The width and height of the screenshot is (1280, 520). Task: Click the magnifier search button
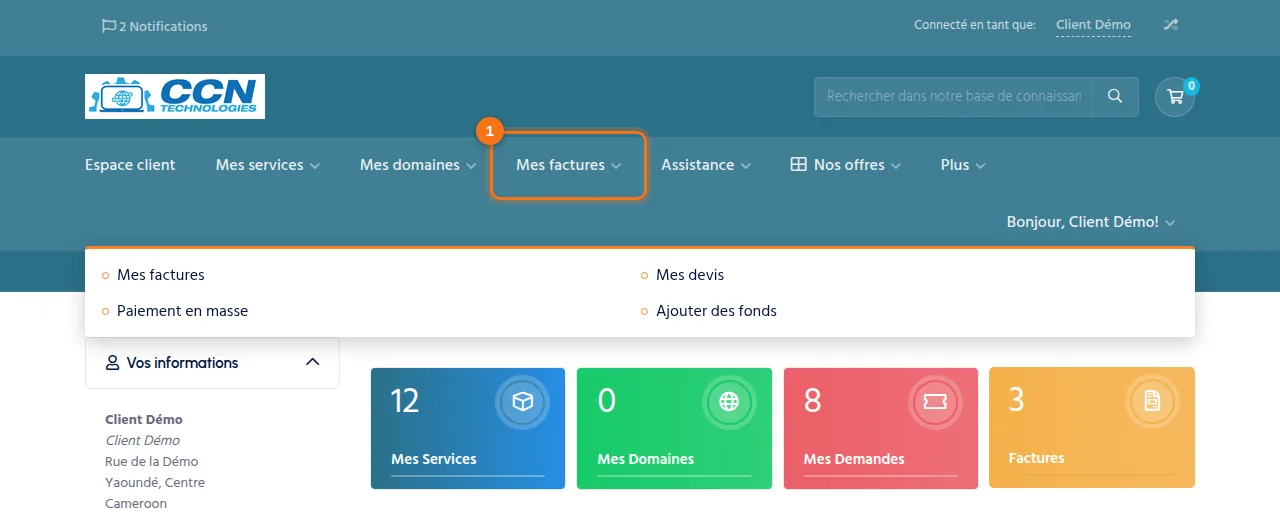point(1115,97)
